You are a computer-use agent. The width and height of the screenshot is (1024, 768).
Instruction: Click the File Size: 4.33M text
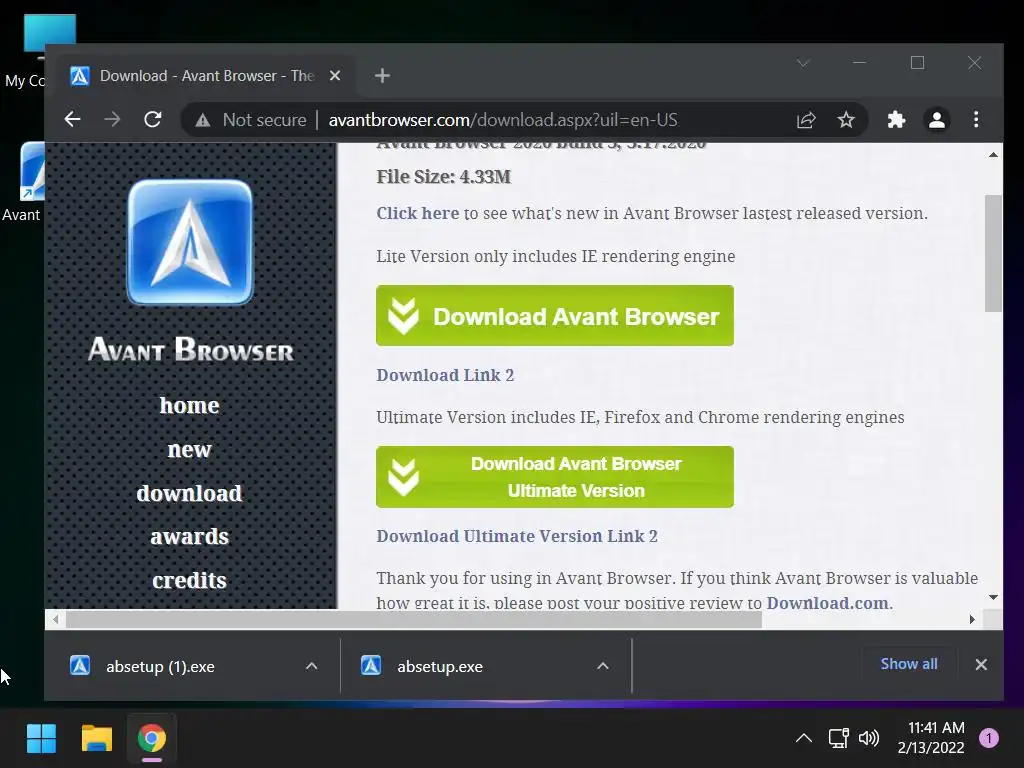443,177
